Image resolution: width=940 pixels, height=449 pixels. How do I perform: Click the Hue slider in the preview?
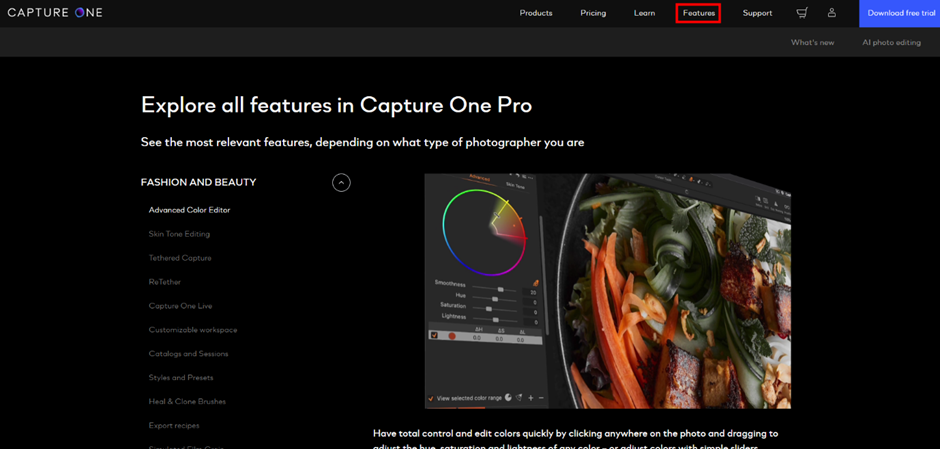[x=495, y=299]
